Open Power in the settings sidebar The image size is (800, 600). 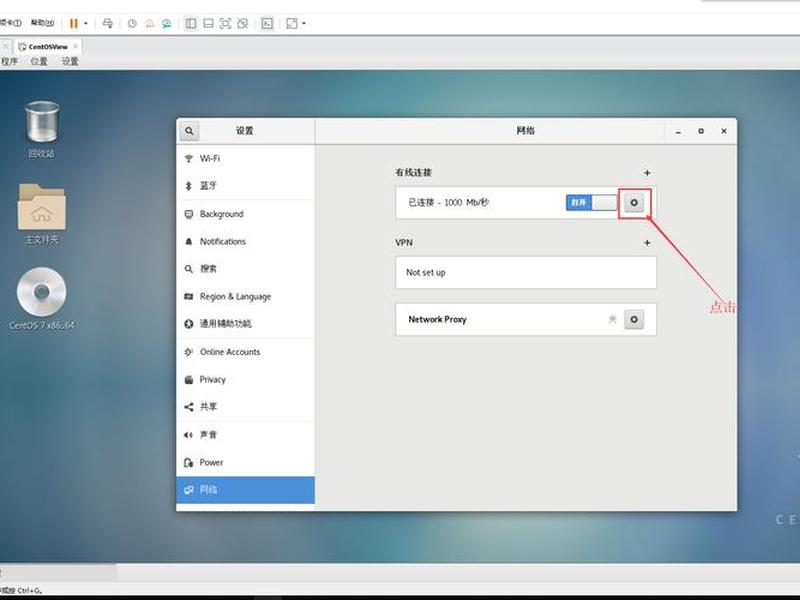tap(245, 462)
